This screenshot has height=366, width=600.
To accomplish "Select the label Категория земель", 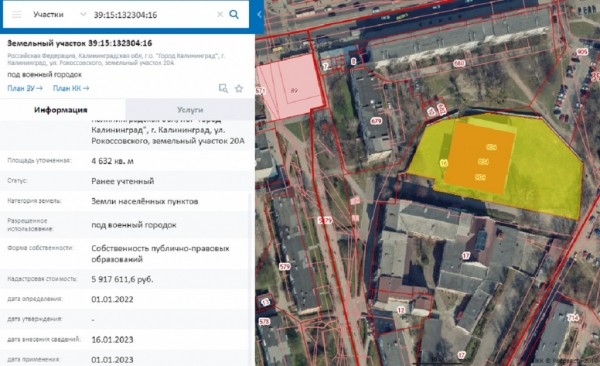I will [x=34, y=201].
